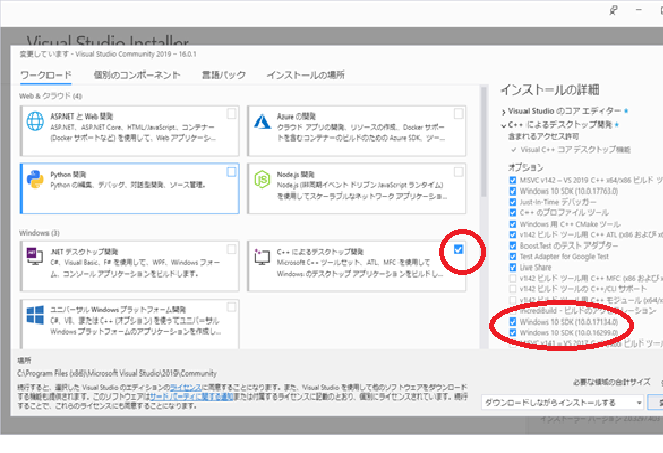
Task: Open the サード パーティに関する通知 link
Action: tap(192, 397)
